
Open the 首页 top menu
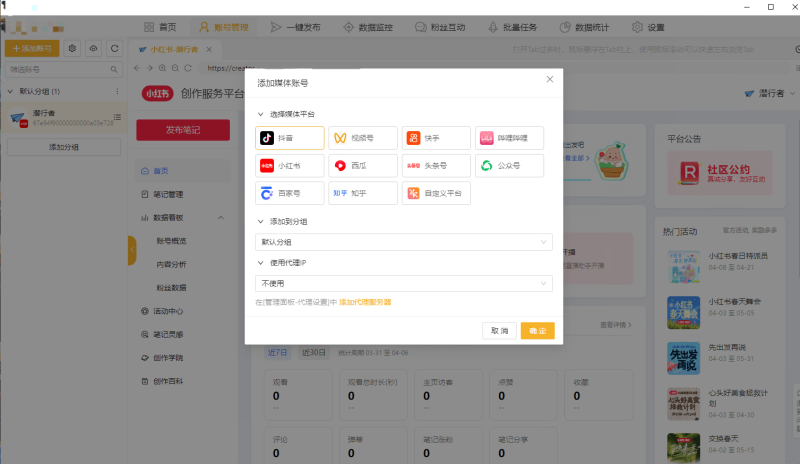[x=160, y=27]
